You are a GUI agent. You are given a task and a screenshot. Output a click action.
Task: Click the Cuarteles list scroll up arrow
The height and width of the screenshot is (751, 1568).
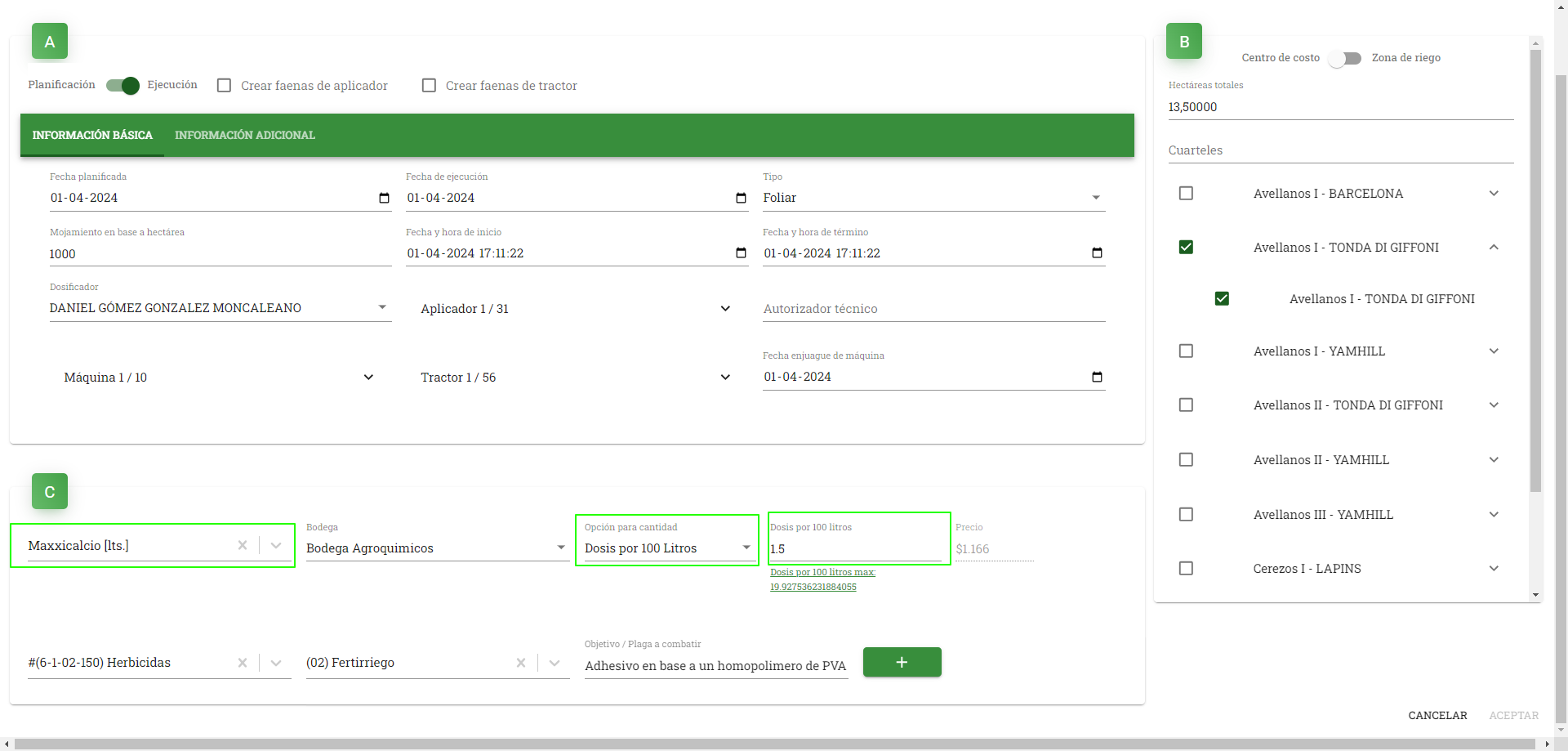1535,42
